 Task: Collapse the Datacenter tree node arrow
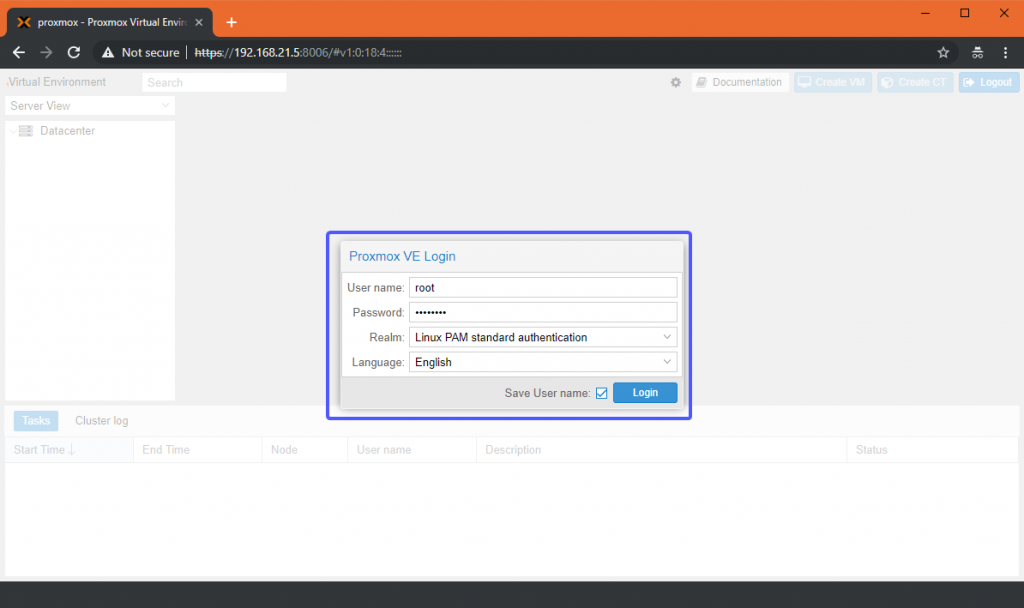click(x=12, y=131)
